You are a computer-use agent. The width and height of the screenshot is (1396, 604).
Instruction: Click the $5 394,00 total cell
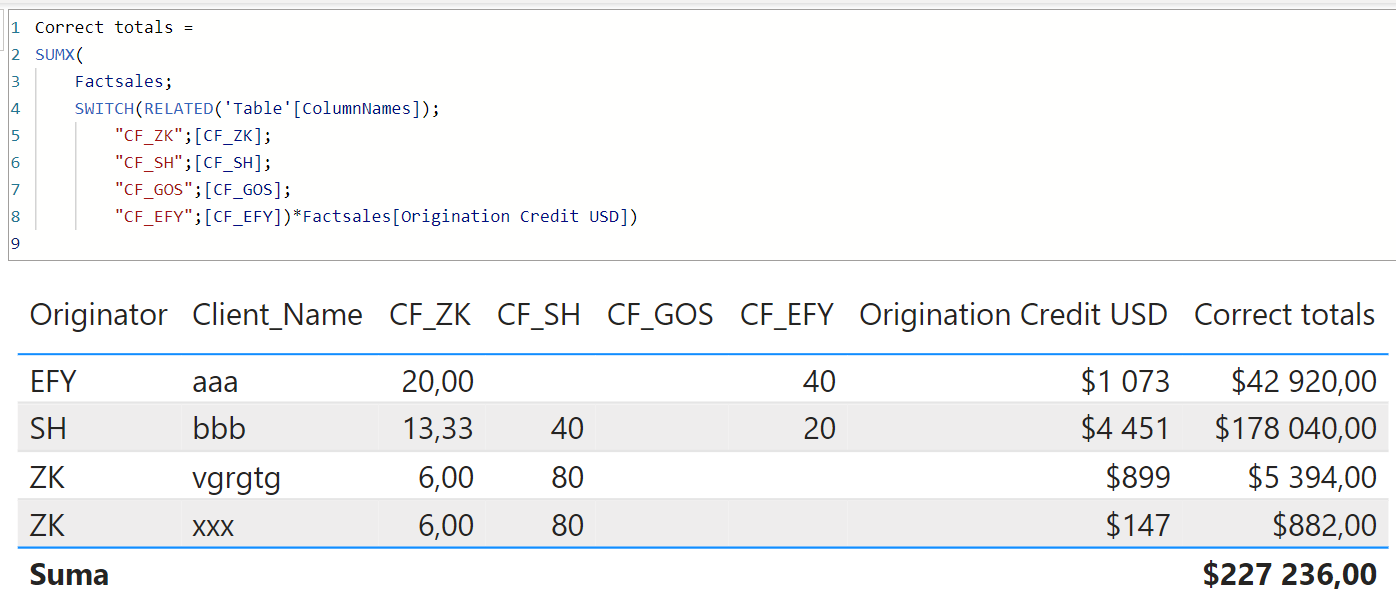click(x=1312, y=478)
